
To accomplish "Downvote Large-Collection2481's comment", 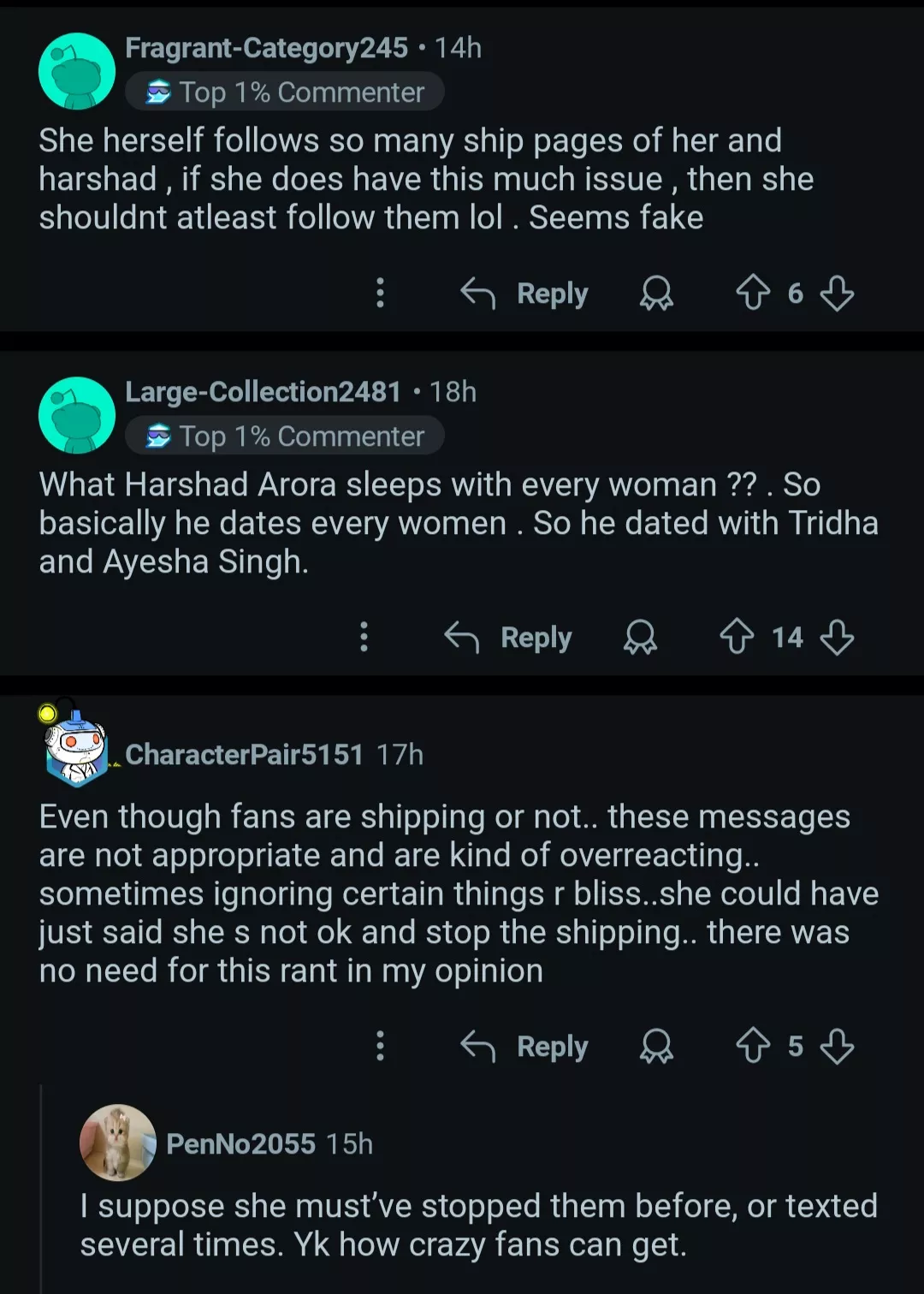I will click(x=836, y=638).
